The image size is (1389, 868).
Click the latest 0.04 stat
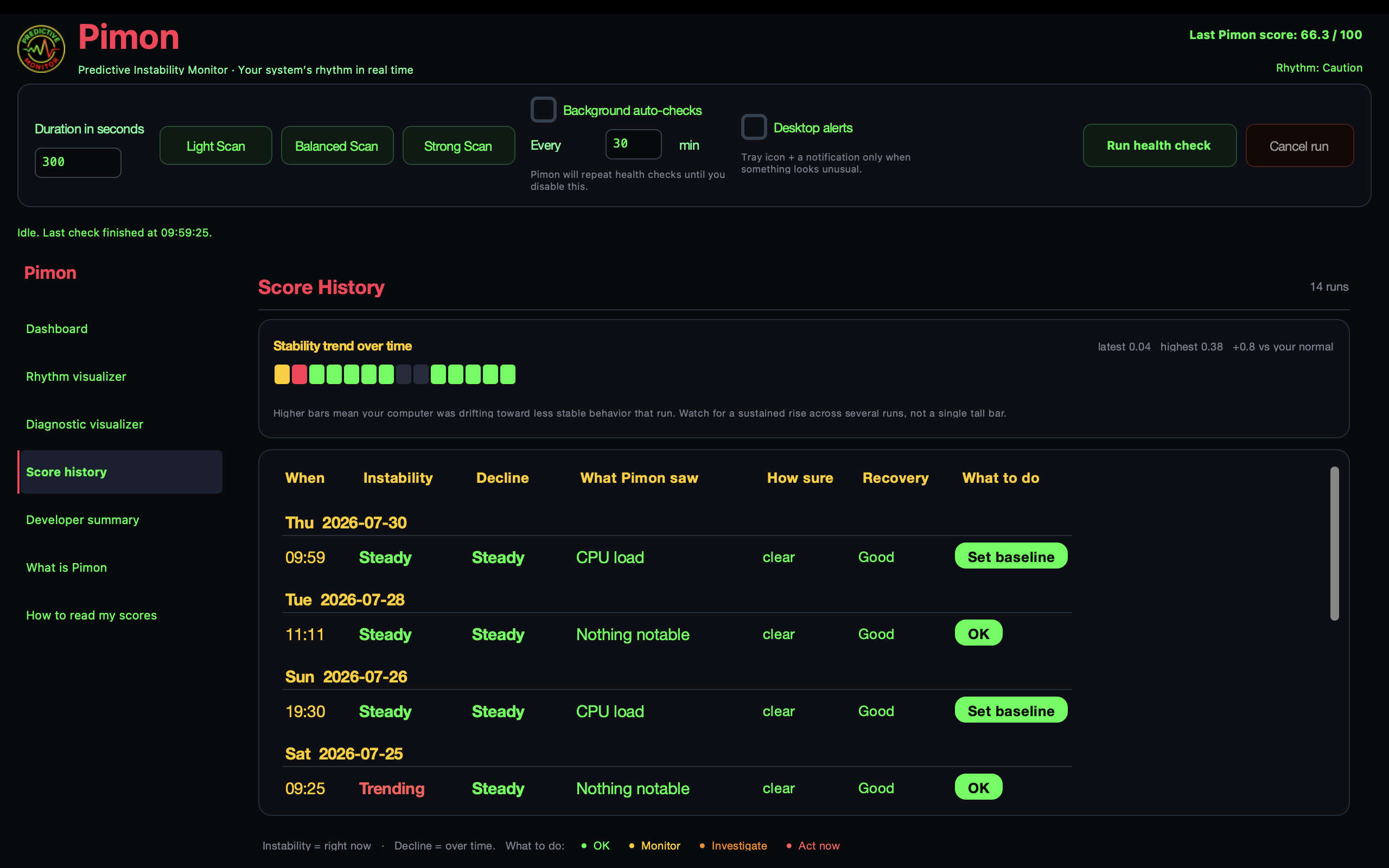point(1124,347)
